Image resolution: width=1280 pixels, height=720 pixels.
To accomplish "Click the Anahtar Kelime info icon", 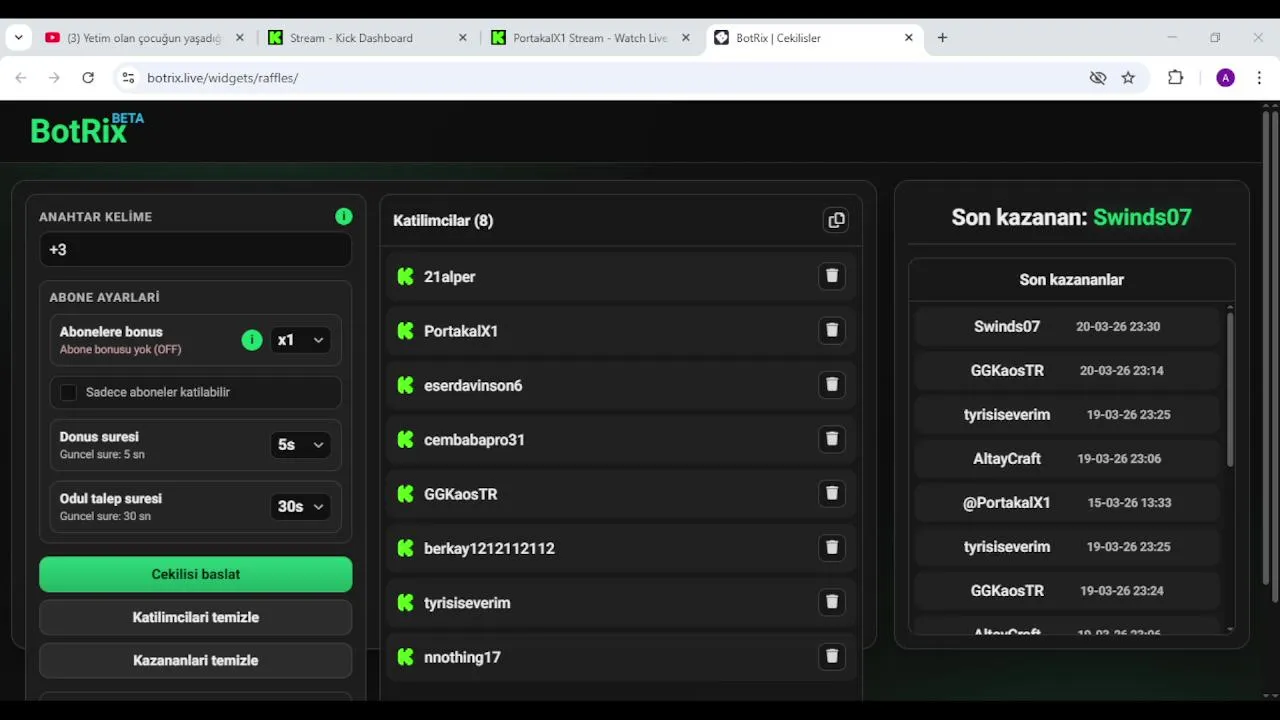I will point(344,216).
